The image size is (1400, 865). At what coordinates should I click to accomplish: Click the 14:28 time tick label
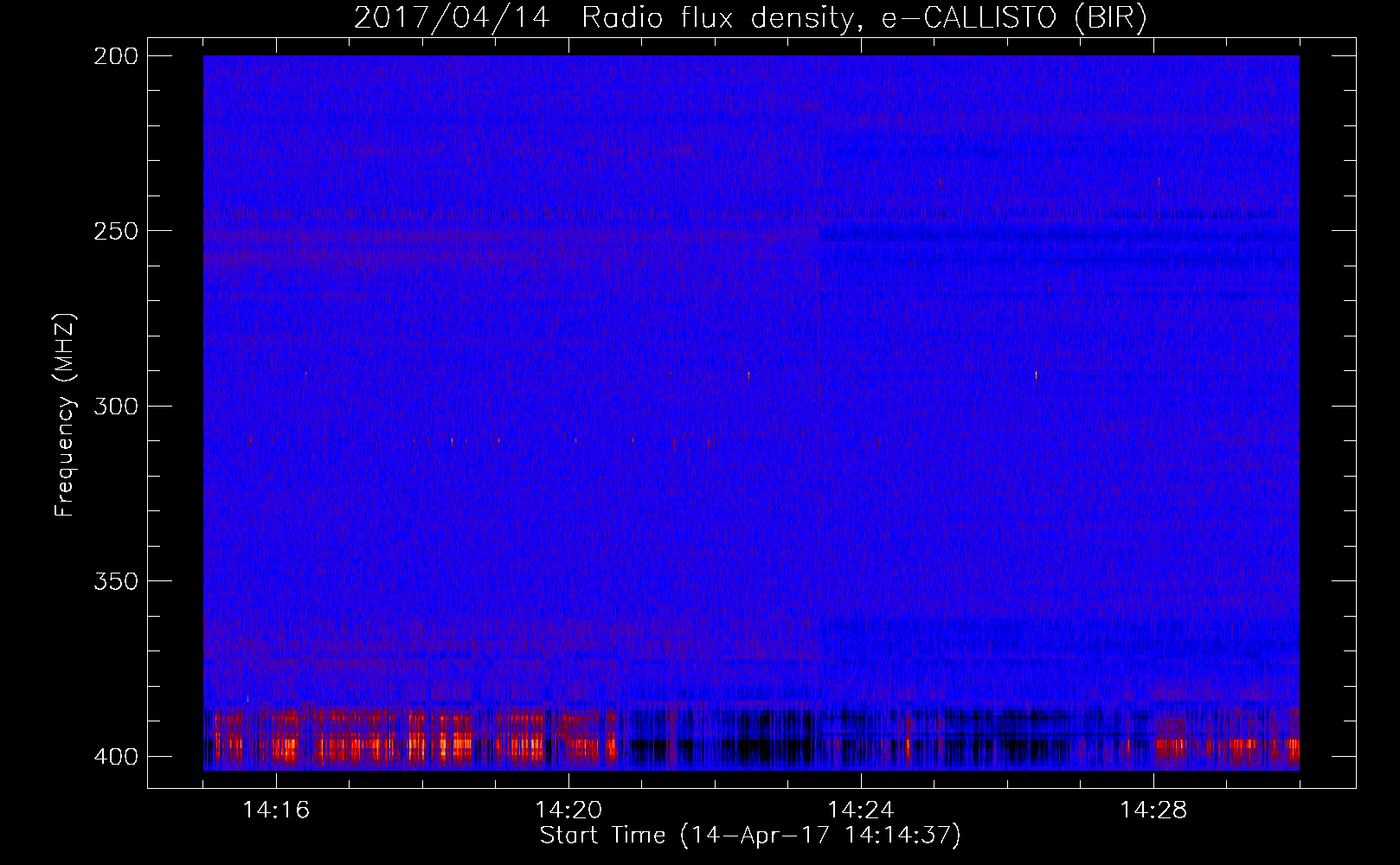click(x=1153, y=811)
